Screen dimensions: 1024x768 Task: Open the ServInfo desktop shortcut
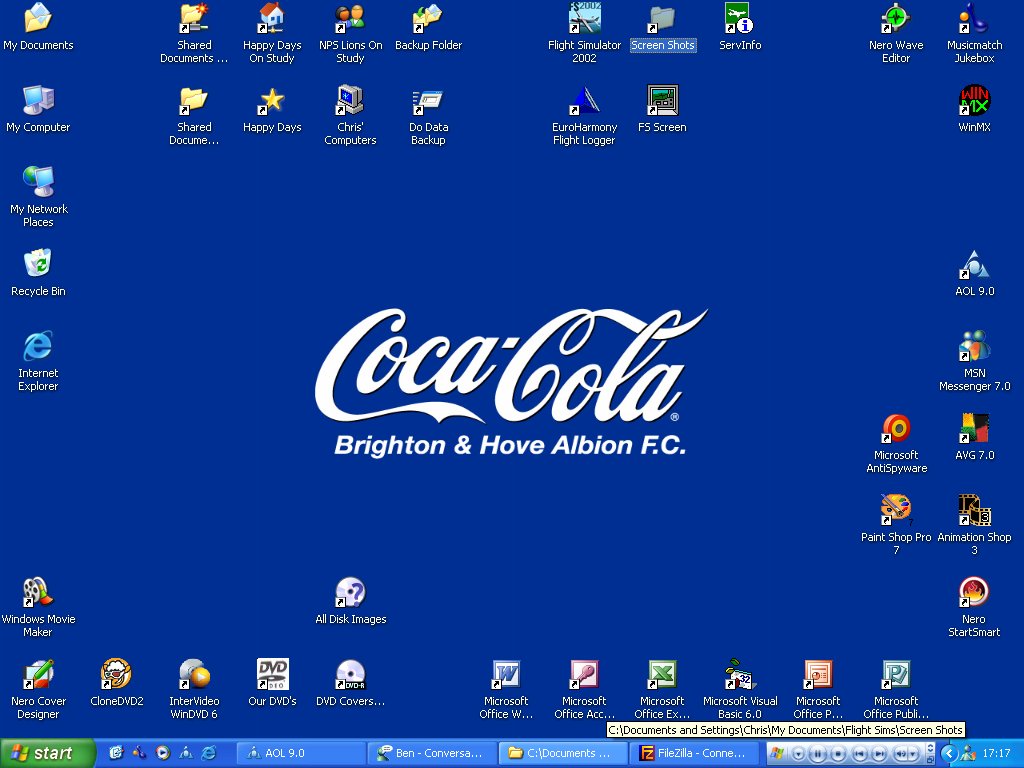[740, 27]
